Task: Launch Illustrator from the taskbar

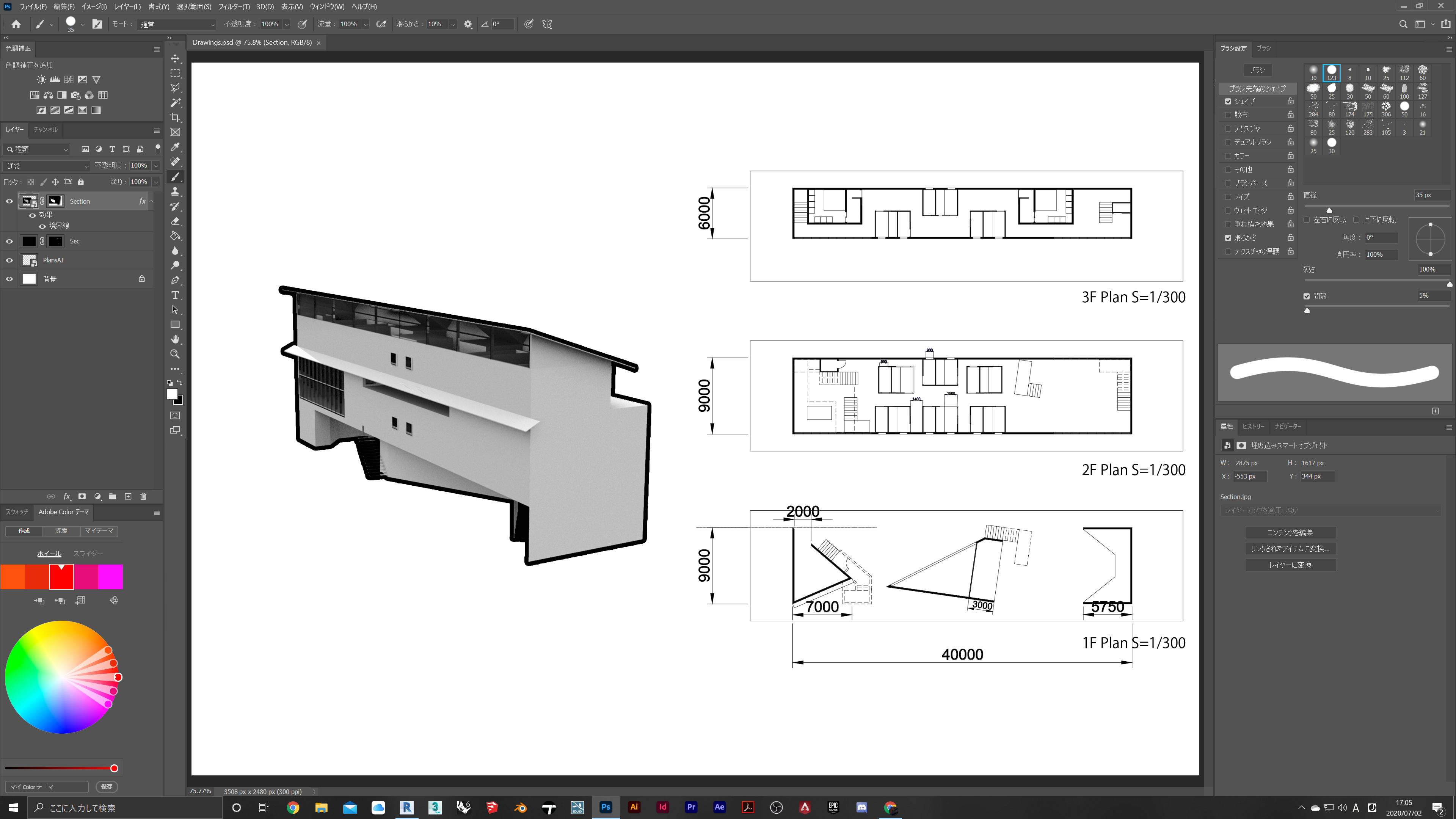Action: 634,807
